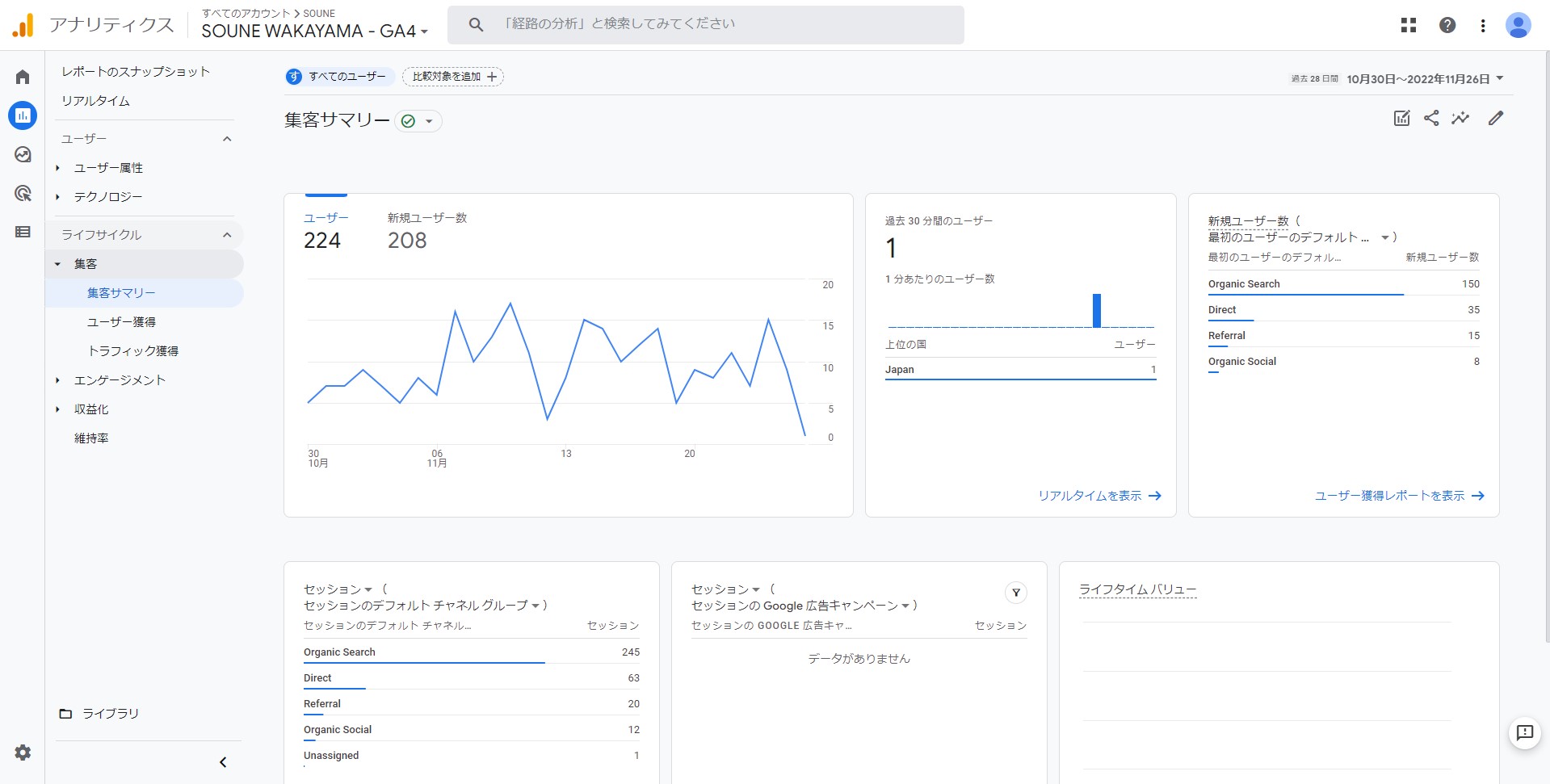Open the Advertising icon in left rail
The image size is (1550, 784).
[23, 193]
